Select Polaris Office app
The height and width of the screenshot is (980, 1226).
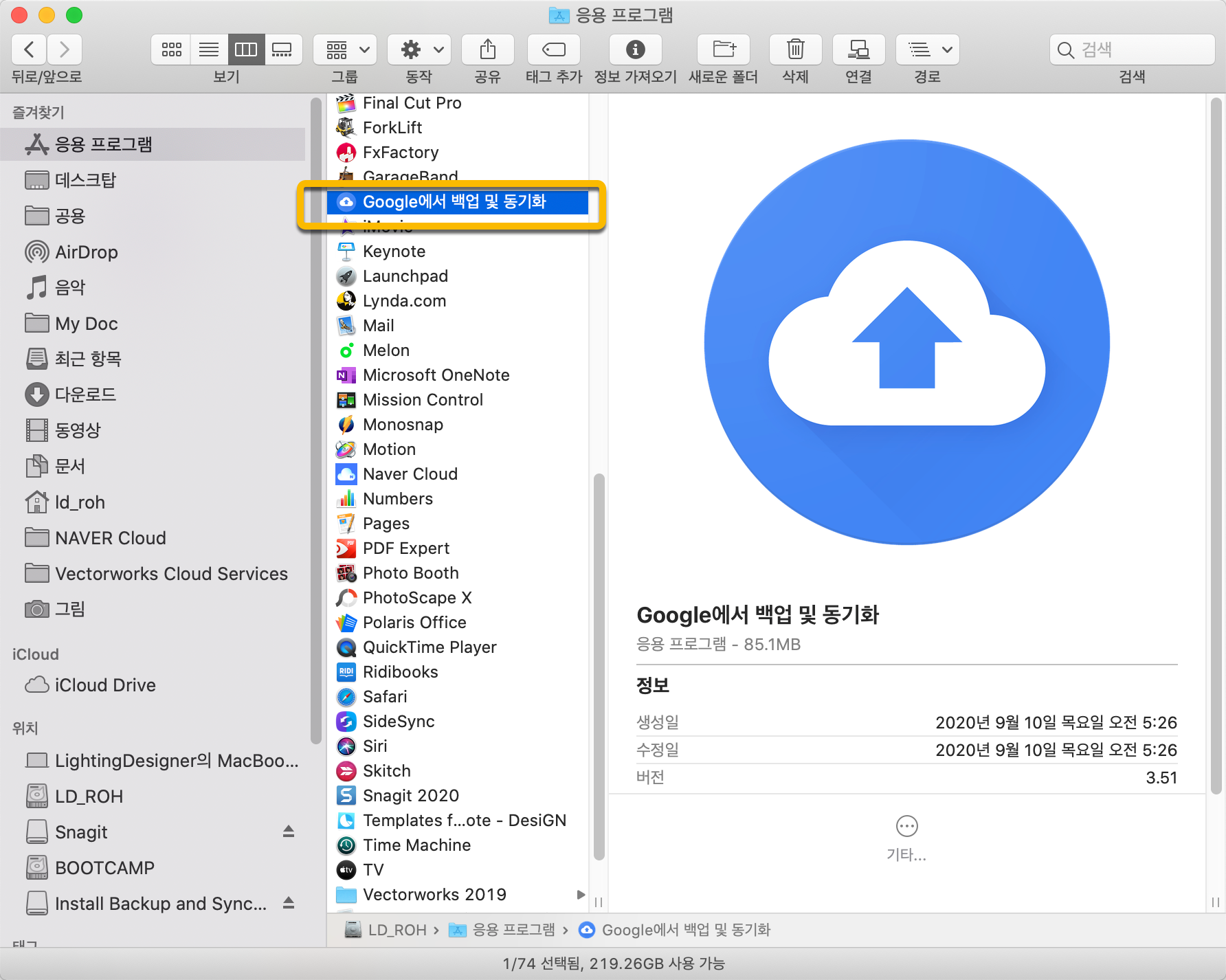pyautogui.click(x=458, y=623)
